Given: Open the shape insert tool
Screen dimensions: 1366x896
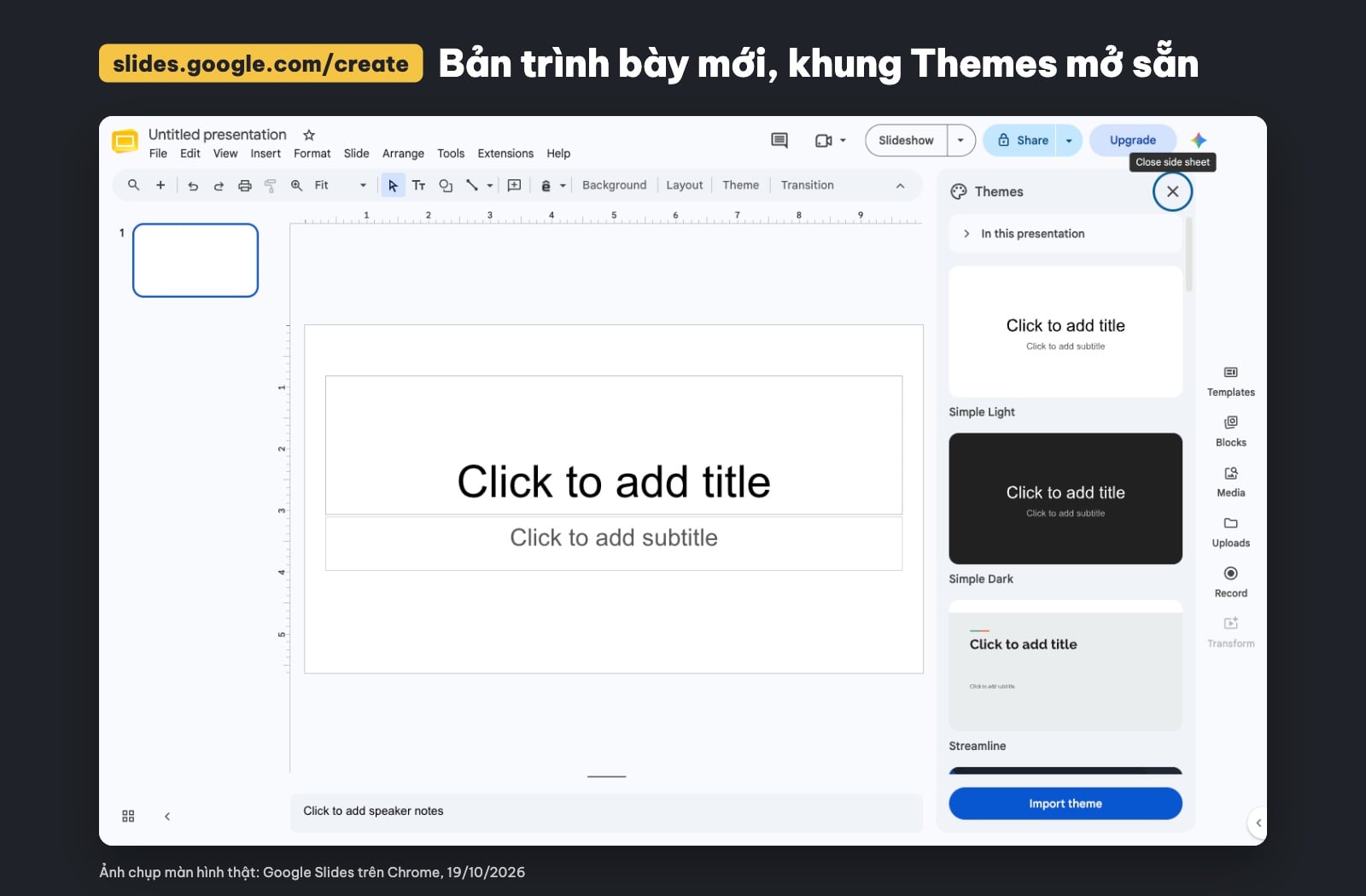Looking at the screenshot, I should coord(446,185).
